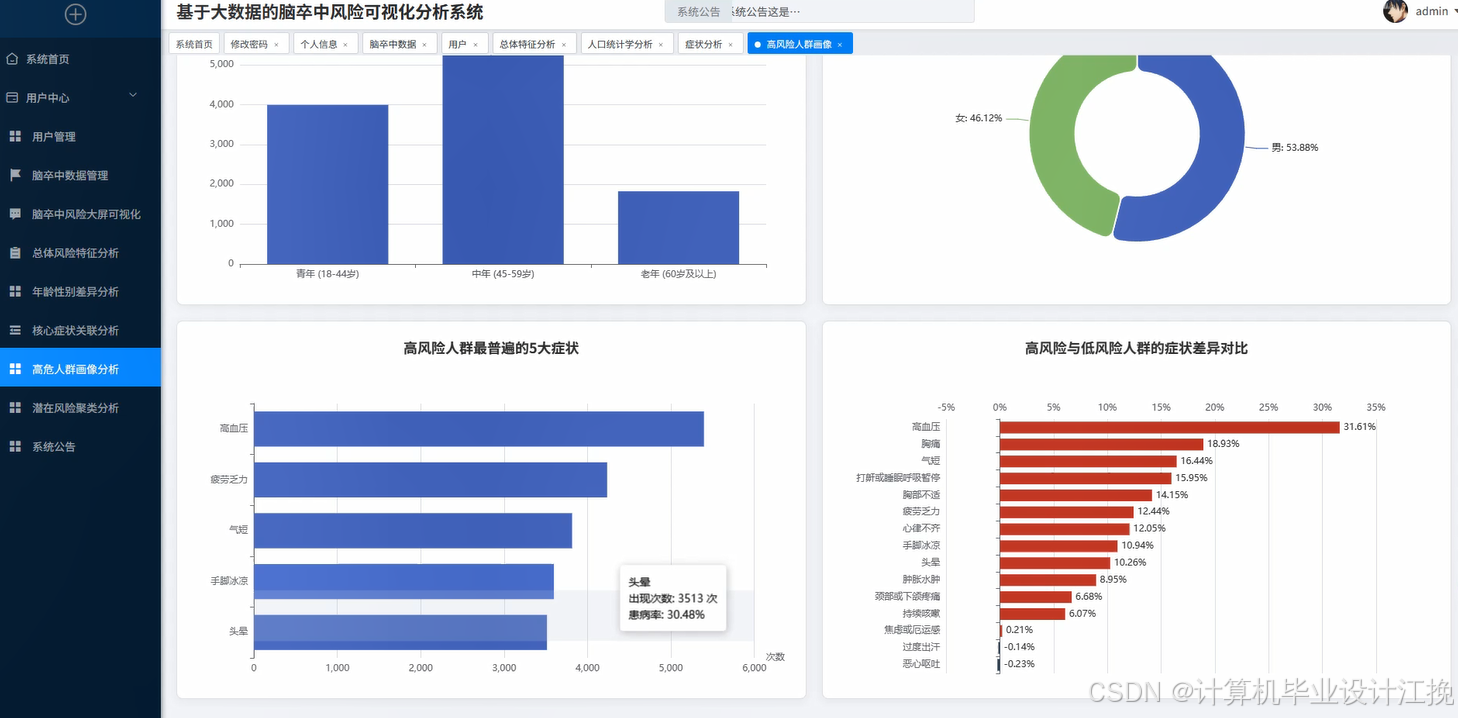Click the 高危人群画像分析 grid icon
Screen dimensions: 1458x718
[x=15, y=369]
